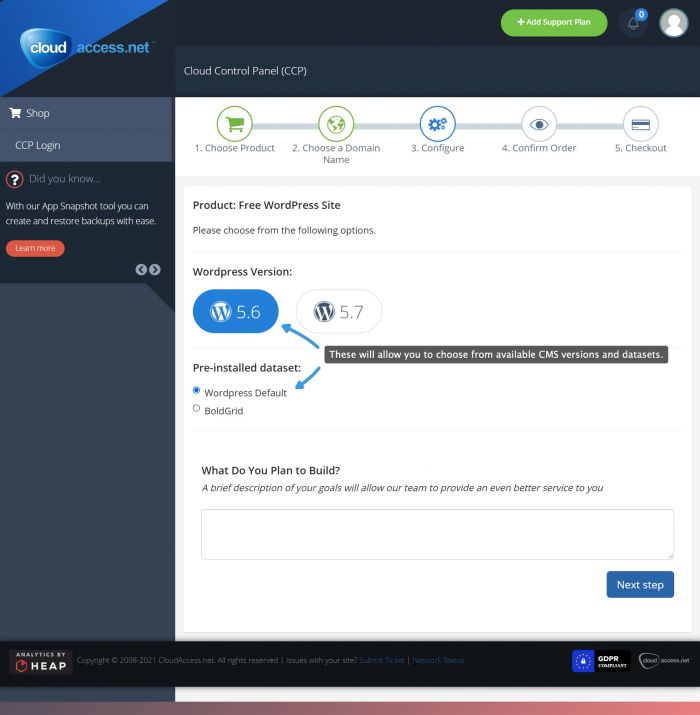Click the GDPR Compliant badge

[x=601, y=661]
